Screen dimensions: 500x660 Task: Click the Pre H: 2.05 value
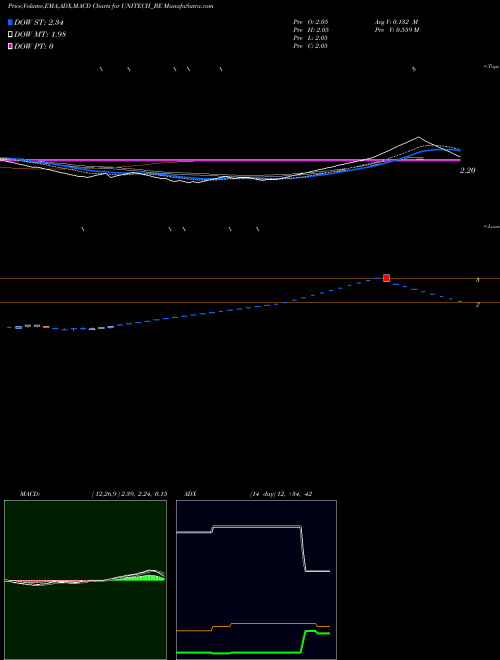tap(311, 30)
